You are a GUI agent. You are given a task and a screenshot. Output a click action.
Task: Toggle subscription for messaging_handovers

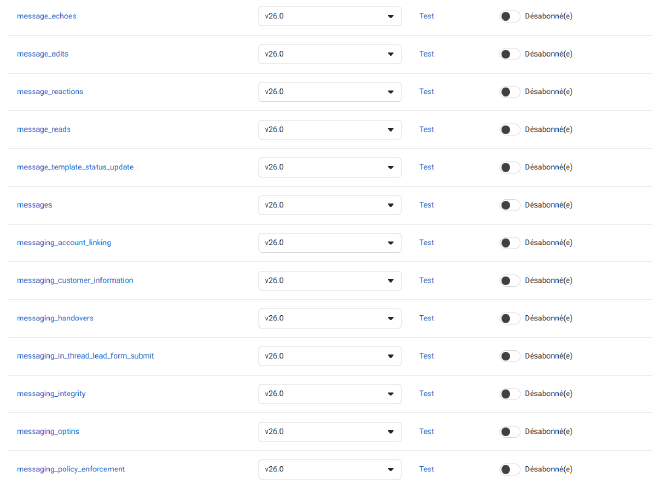[x=510, y=319]
